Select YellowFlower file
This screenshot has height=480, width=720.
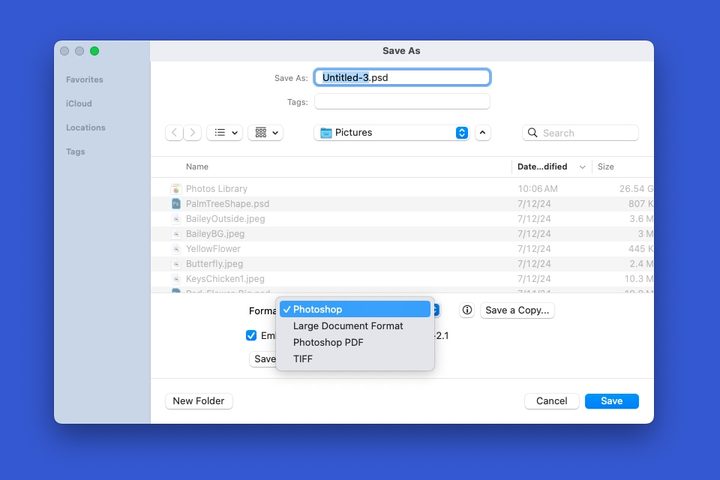coord(403,248)
